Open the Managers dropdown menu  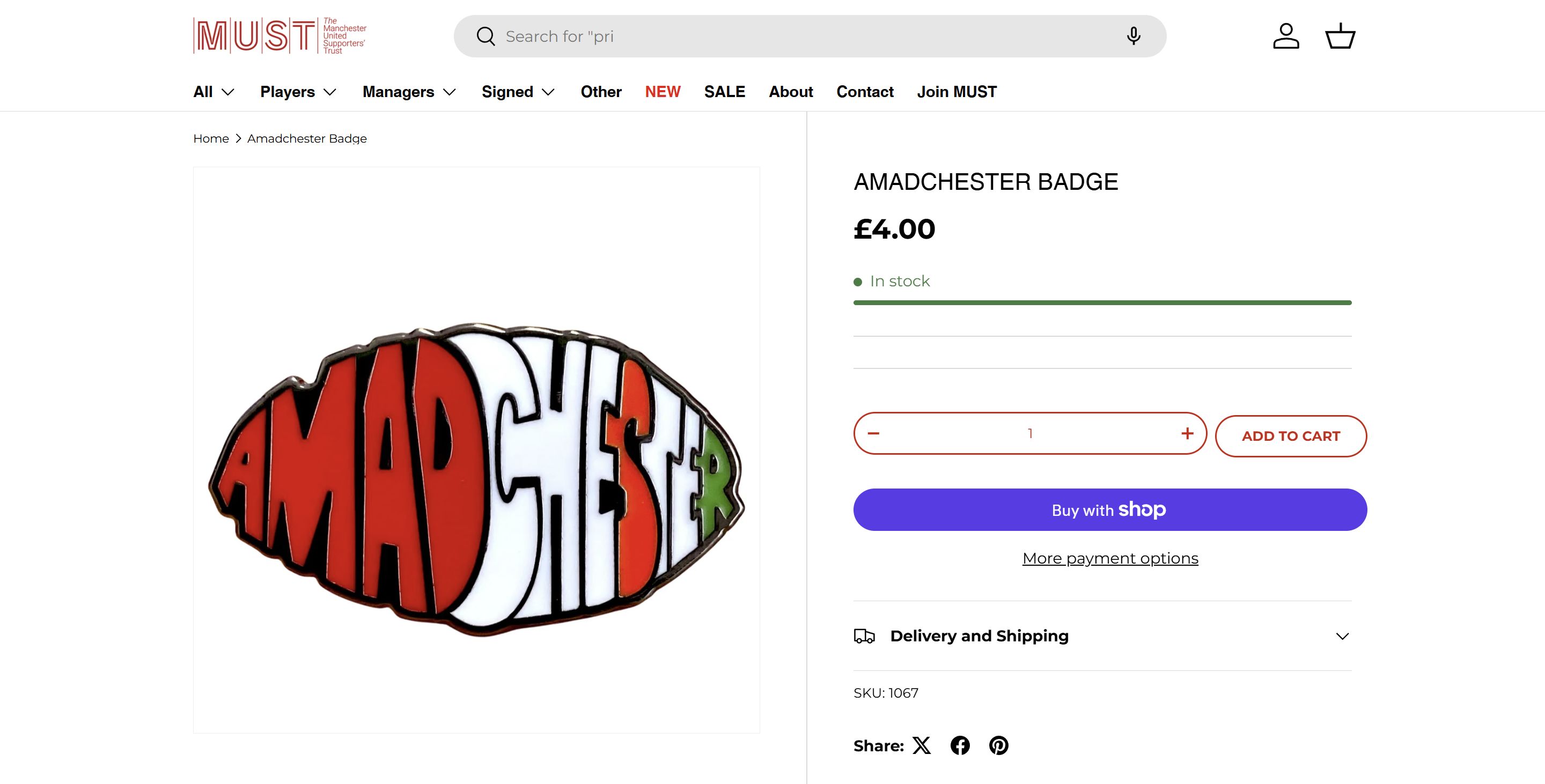(409, 92)
